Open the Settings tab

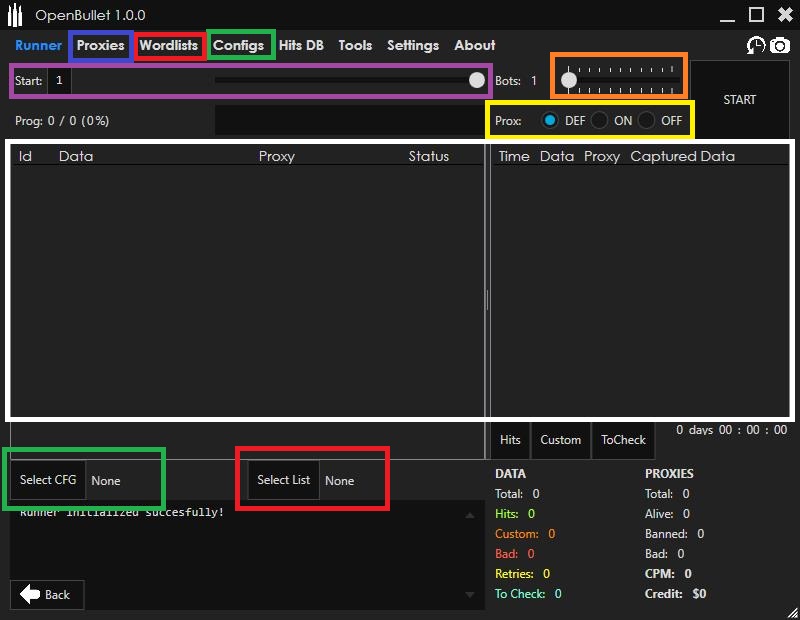pyautogui.click(x=413, y=45)
